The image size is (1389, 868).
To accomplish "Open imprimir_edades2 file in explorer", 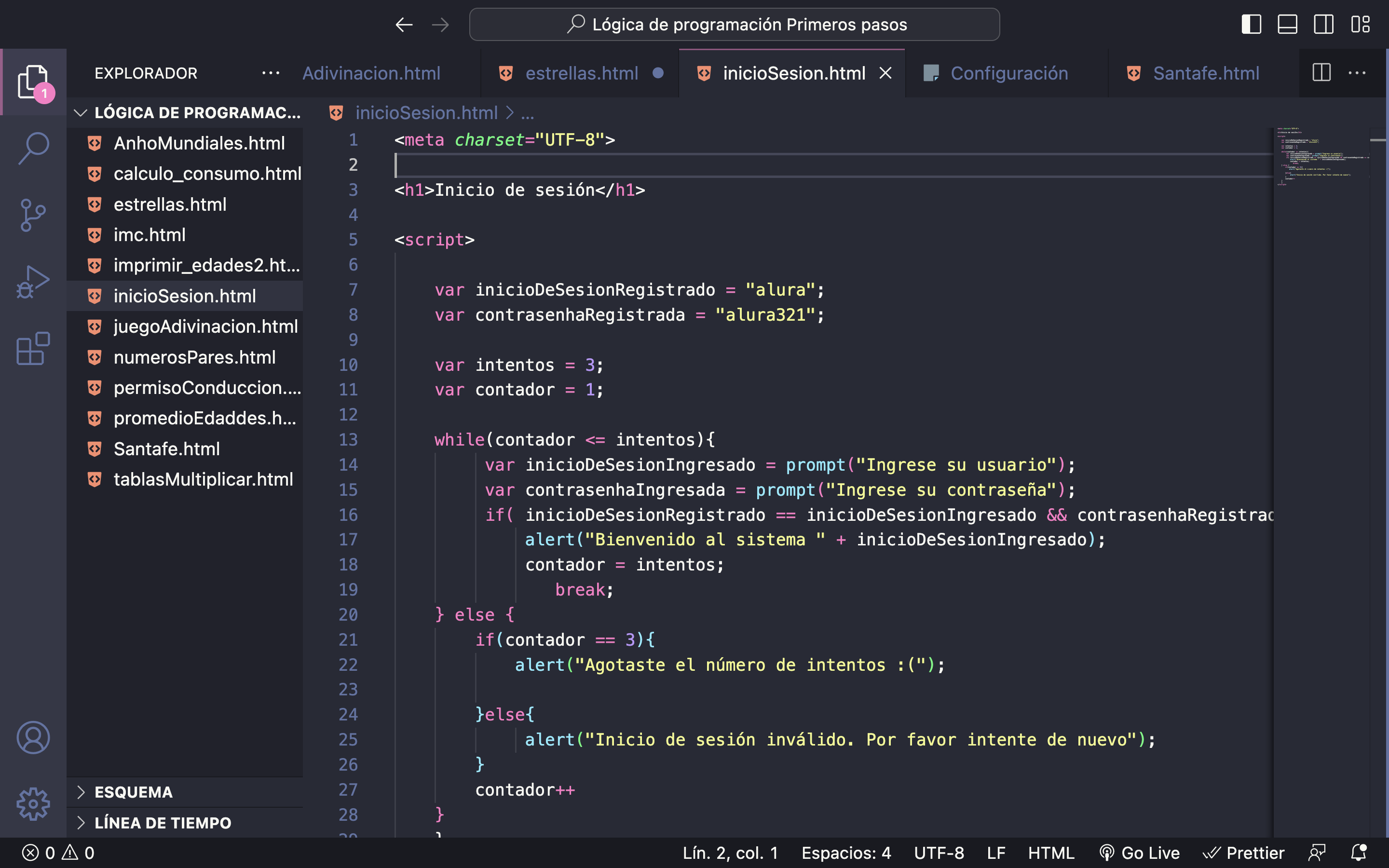I will (185, 265).
